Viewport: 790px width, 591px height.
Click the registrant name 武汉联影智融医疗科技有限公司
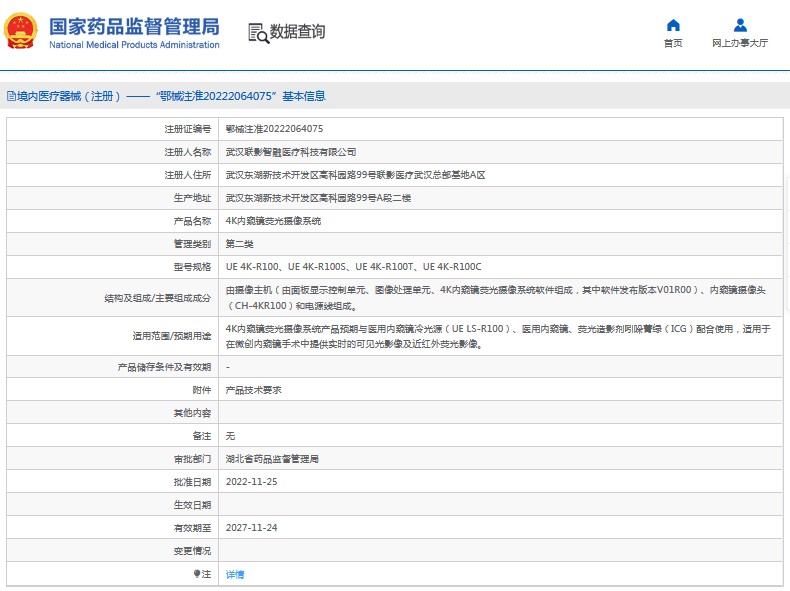pyautogui.click(x=290, y=152)
